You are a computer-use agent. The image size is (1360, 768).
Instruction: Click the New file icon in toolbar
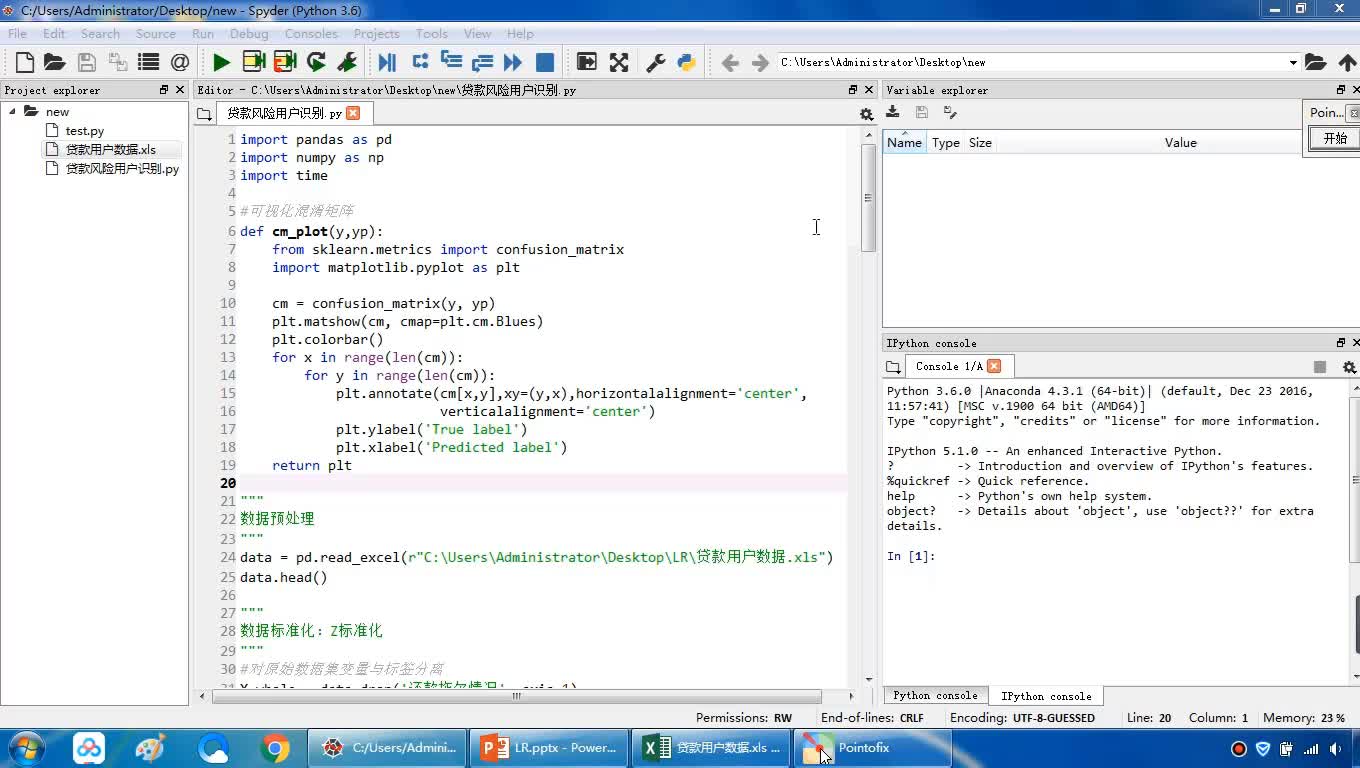click(24, 62)
